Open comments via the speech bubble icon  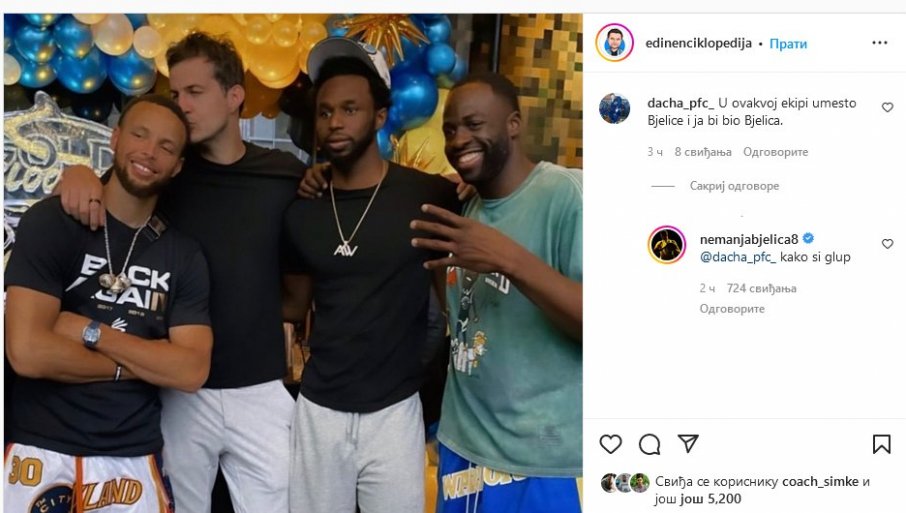tap(649, 444)
